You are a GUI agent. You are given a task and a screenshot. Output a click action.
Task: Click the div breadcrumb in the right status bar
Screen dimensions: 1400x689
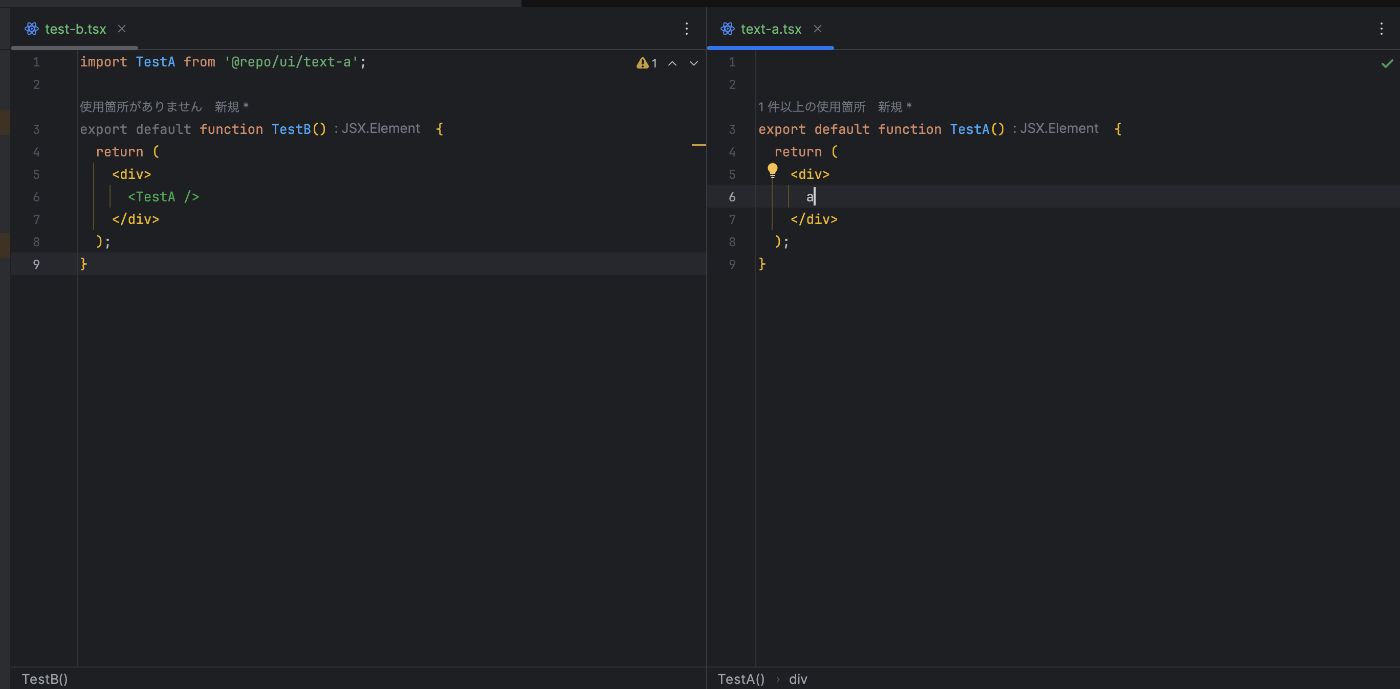(x=797, y=679)
